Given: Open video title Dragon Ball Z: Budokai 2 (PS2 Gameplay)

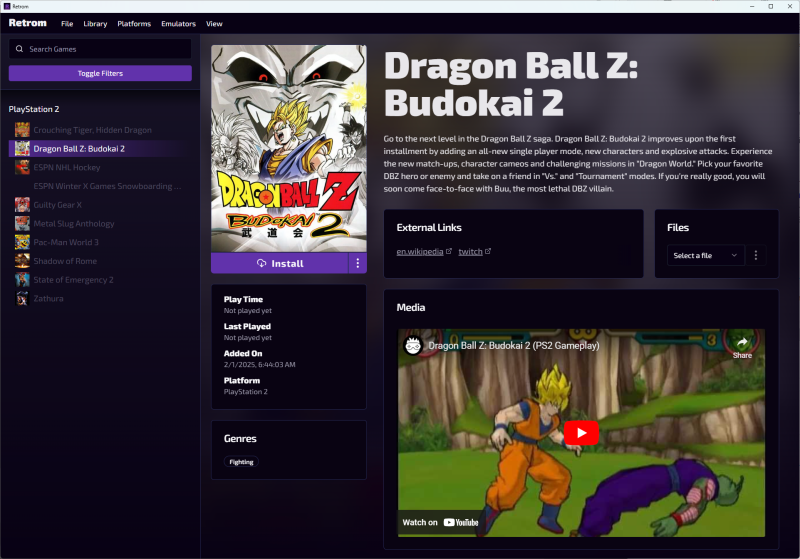Looking at the screenshot, I should click(x=514, y=345).
